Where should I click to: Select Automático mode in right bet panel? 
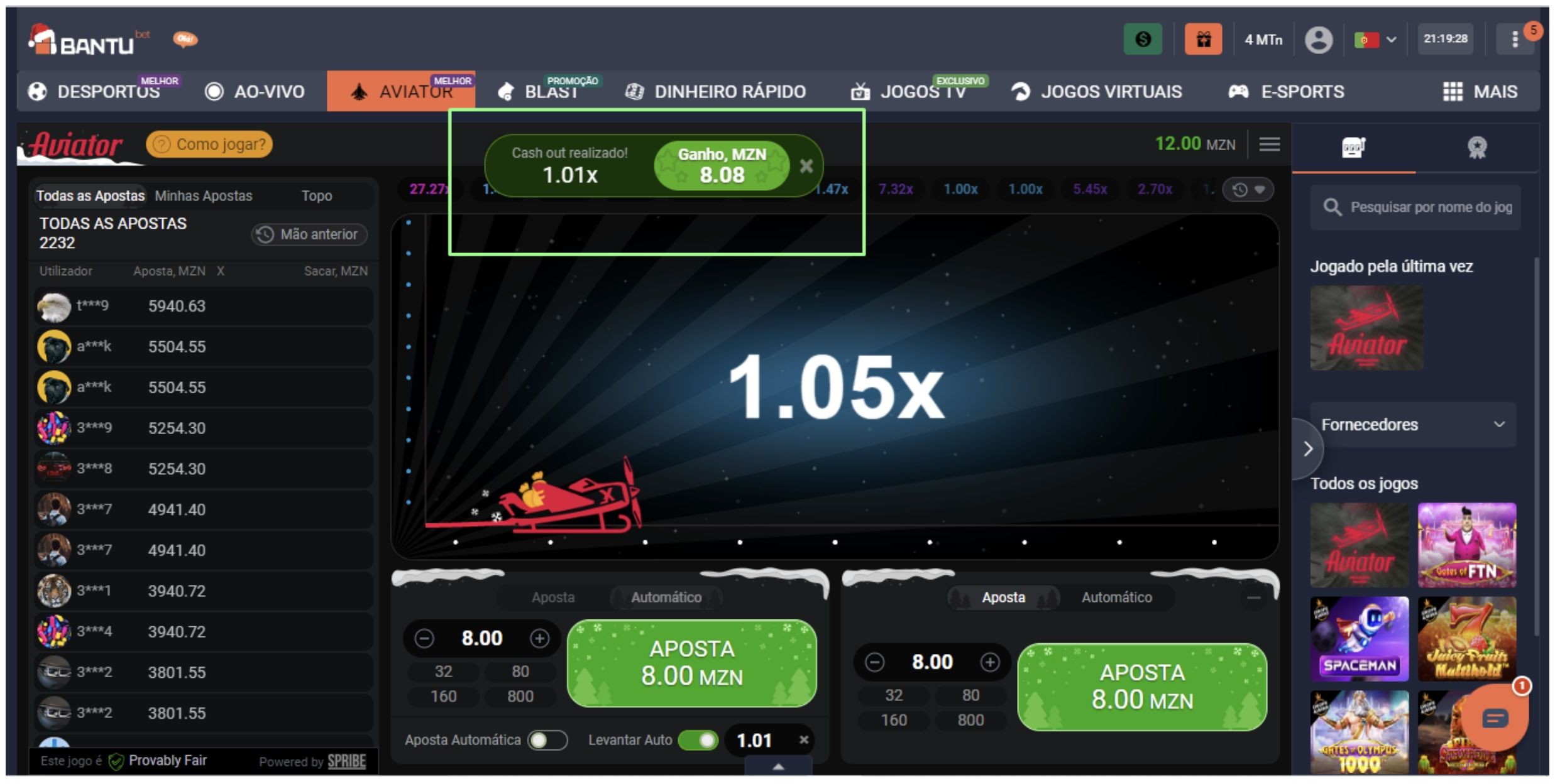click(x=1116, y=597)
